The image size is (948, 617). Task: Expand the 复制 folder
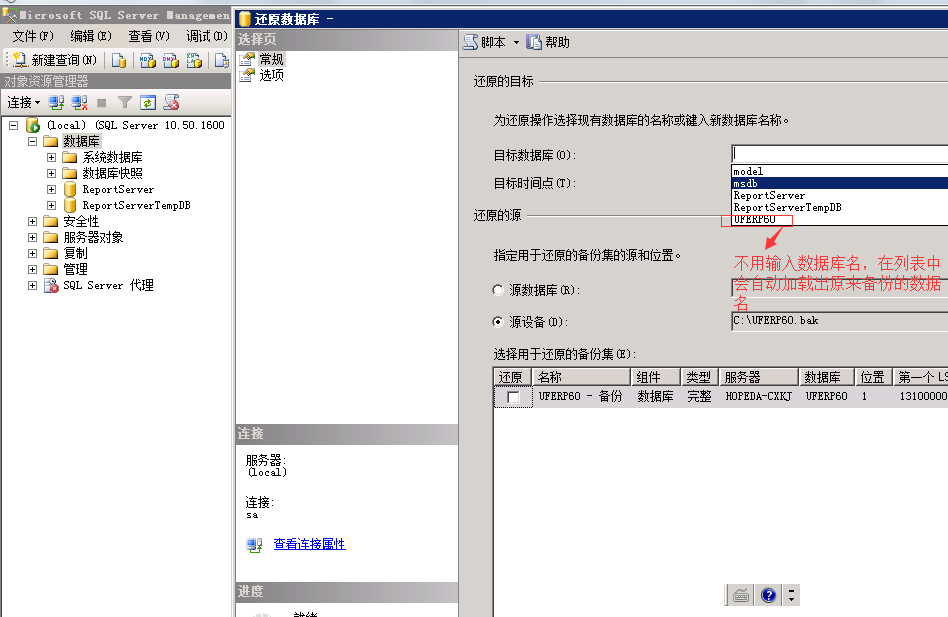(x=33, y=253)
